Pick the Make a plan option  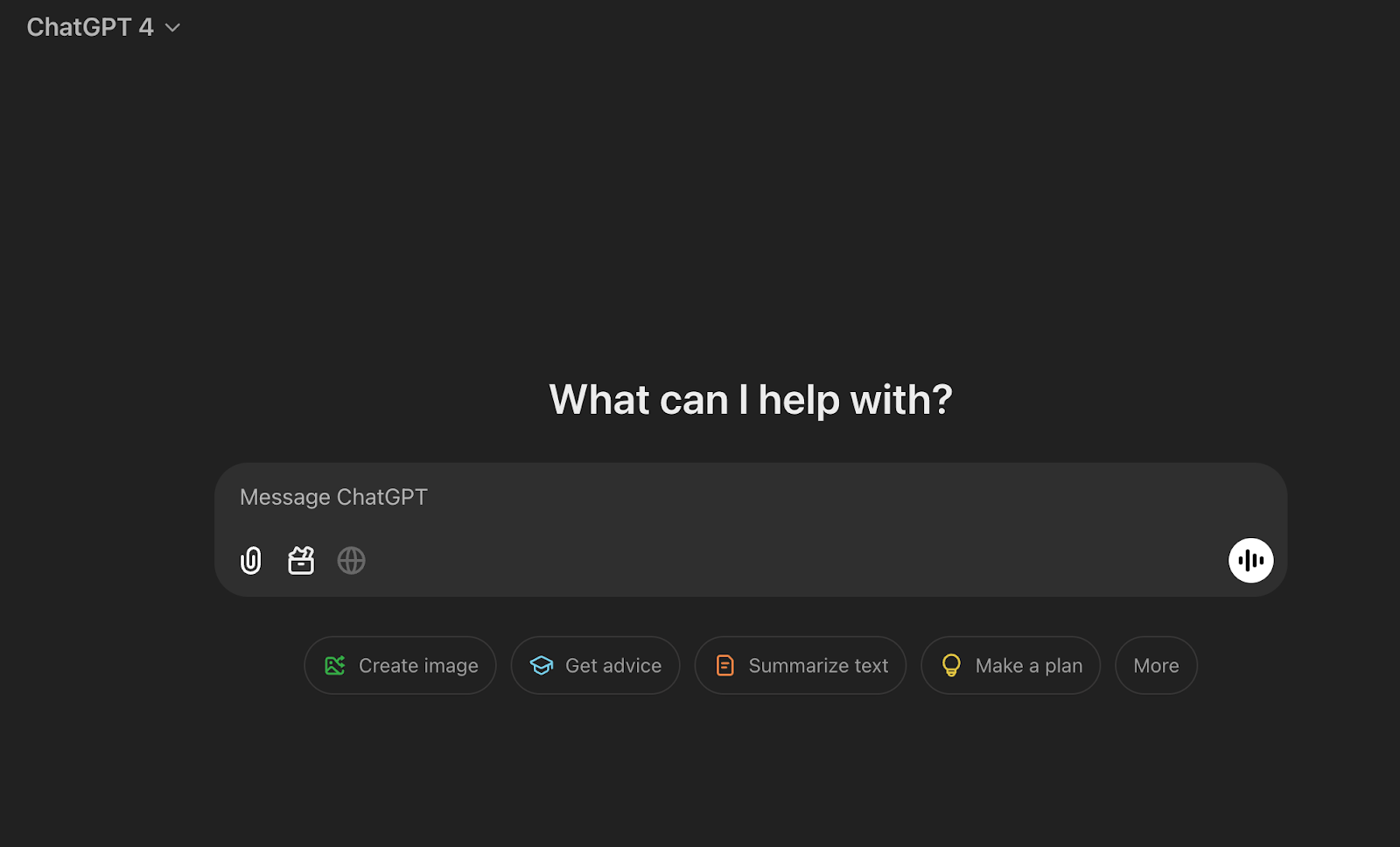(x=1011, y=665)
